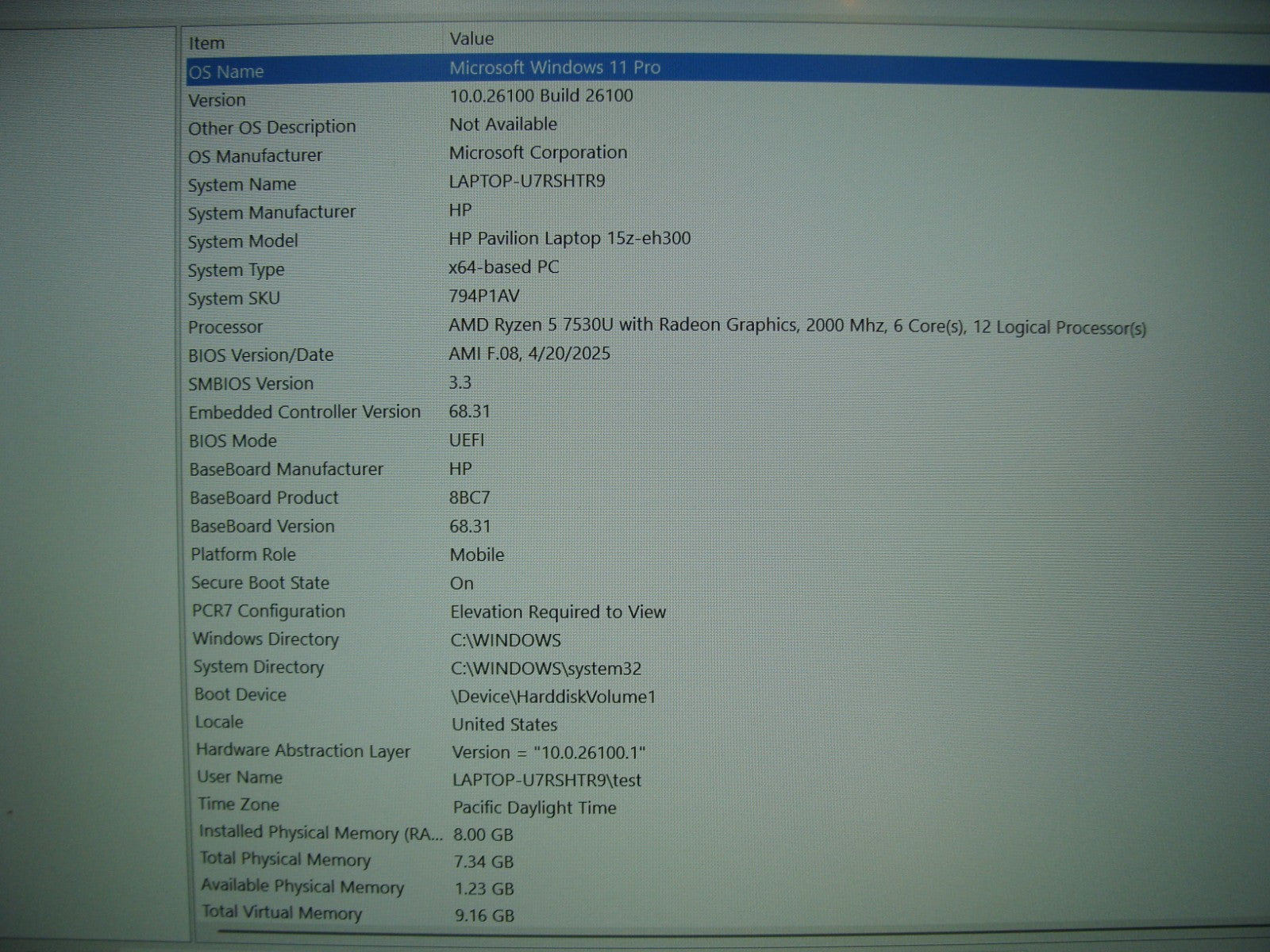Click the Hardware Abstraction Layer label
The width and height of the screenshot is (1270, 952).
302,750
